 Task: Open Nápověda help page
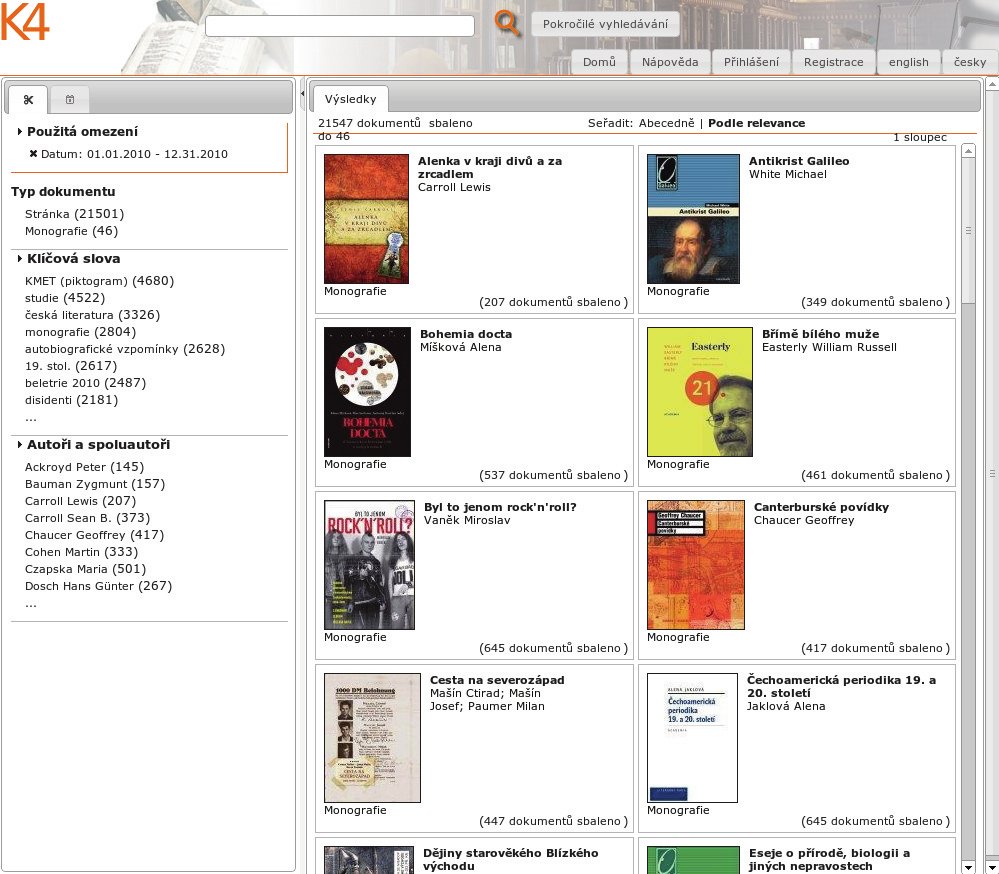tap(670, 62)
